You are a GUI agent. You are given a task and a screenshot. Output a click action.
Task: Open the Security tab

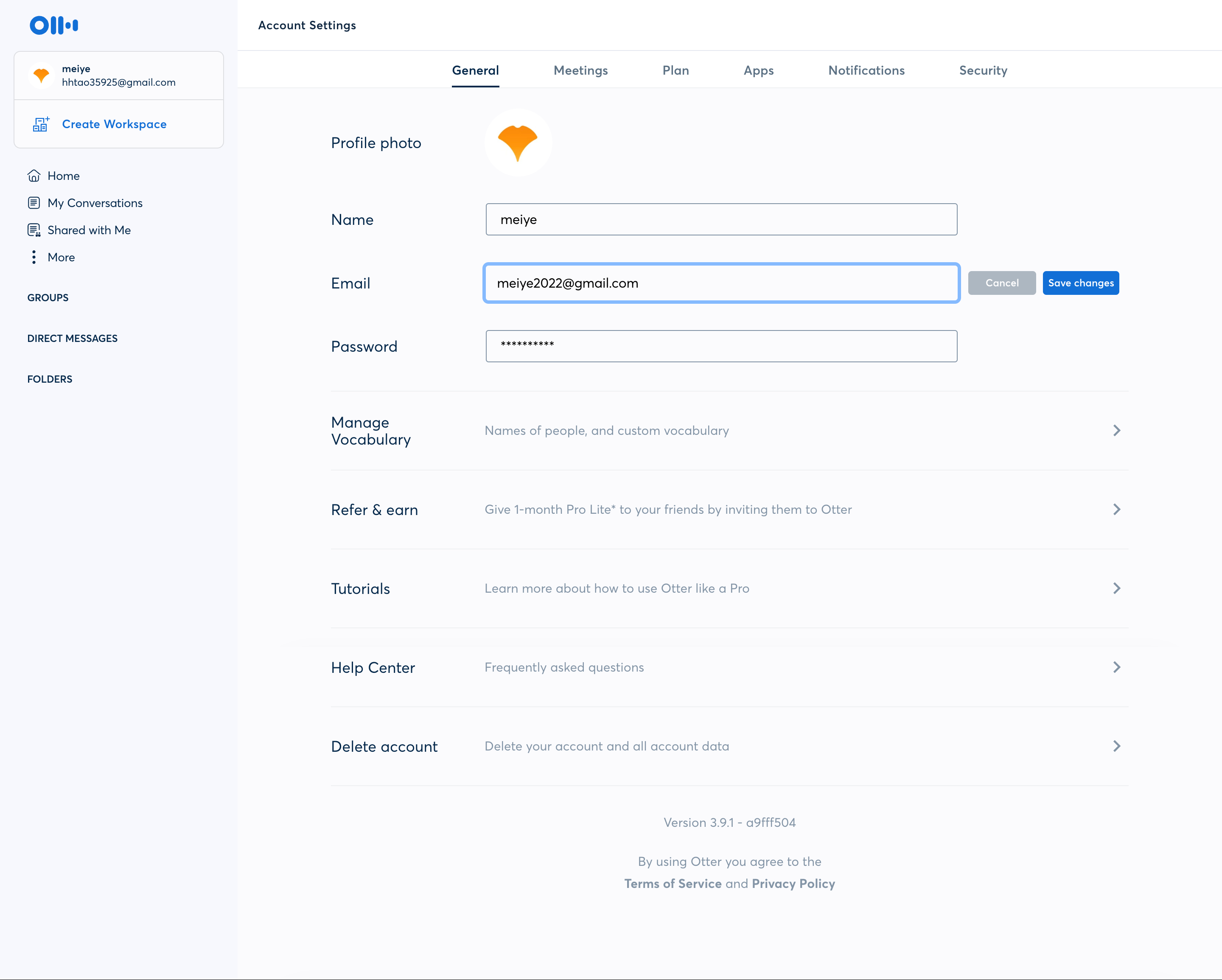pos(983,70)
